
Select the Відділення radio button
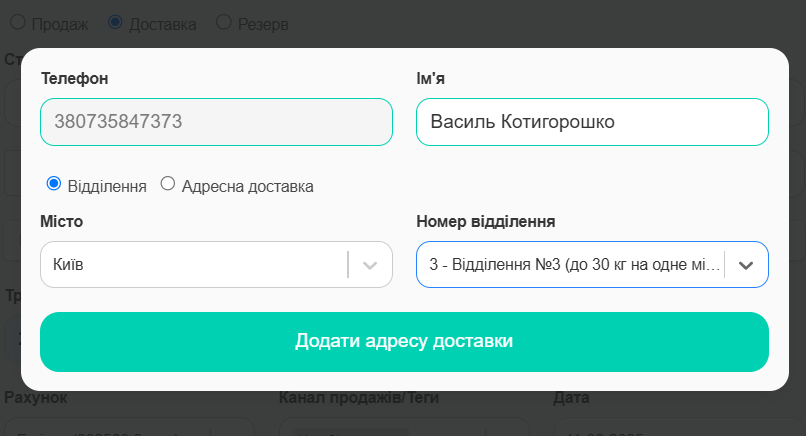click(53, 184)
